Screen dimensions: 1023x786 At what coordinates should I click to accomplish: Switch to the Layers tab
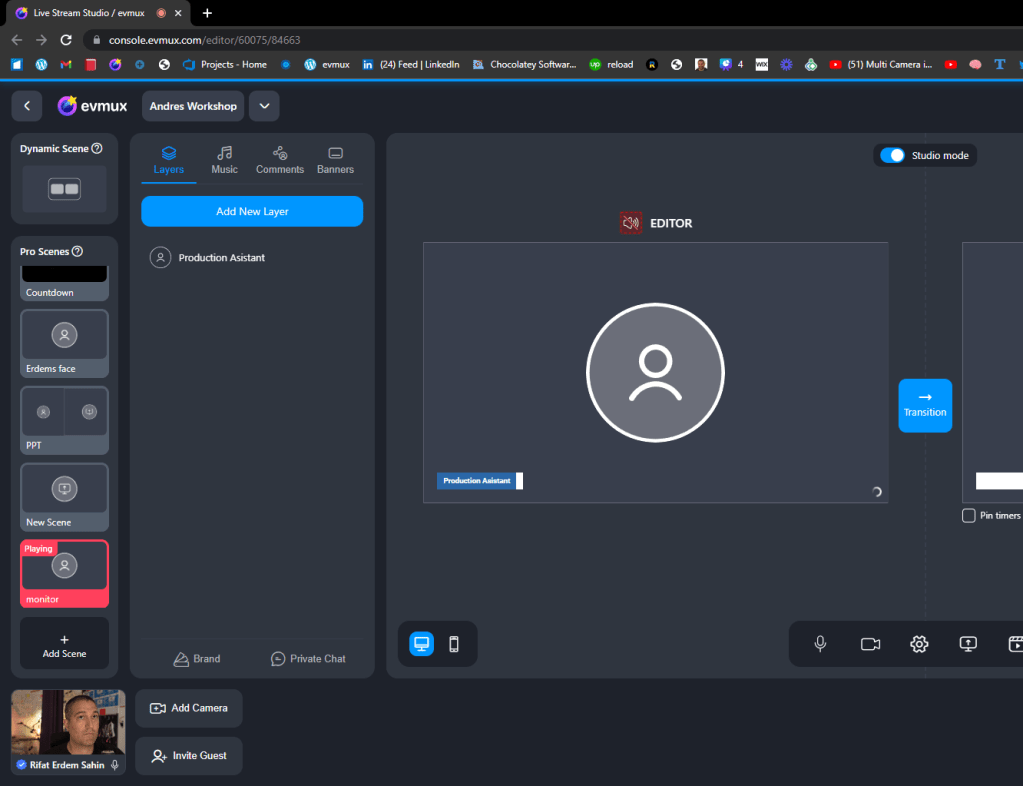[x=169, y=160]
